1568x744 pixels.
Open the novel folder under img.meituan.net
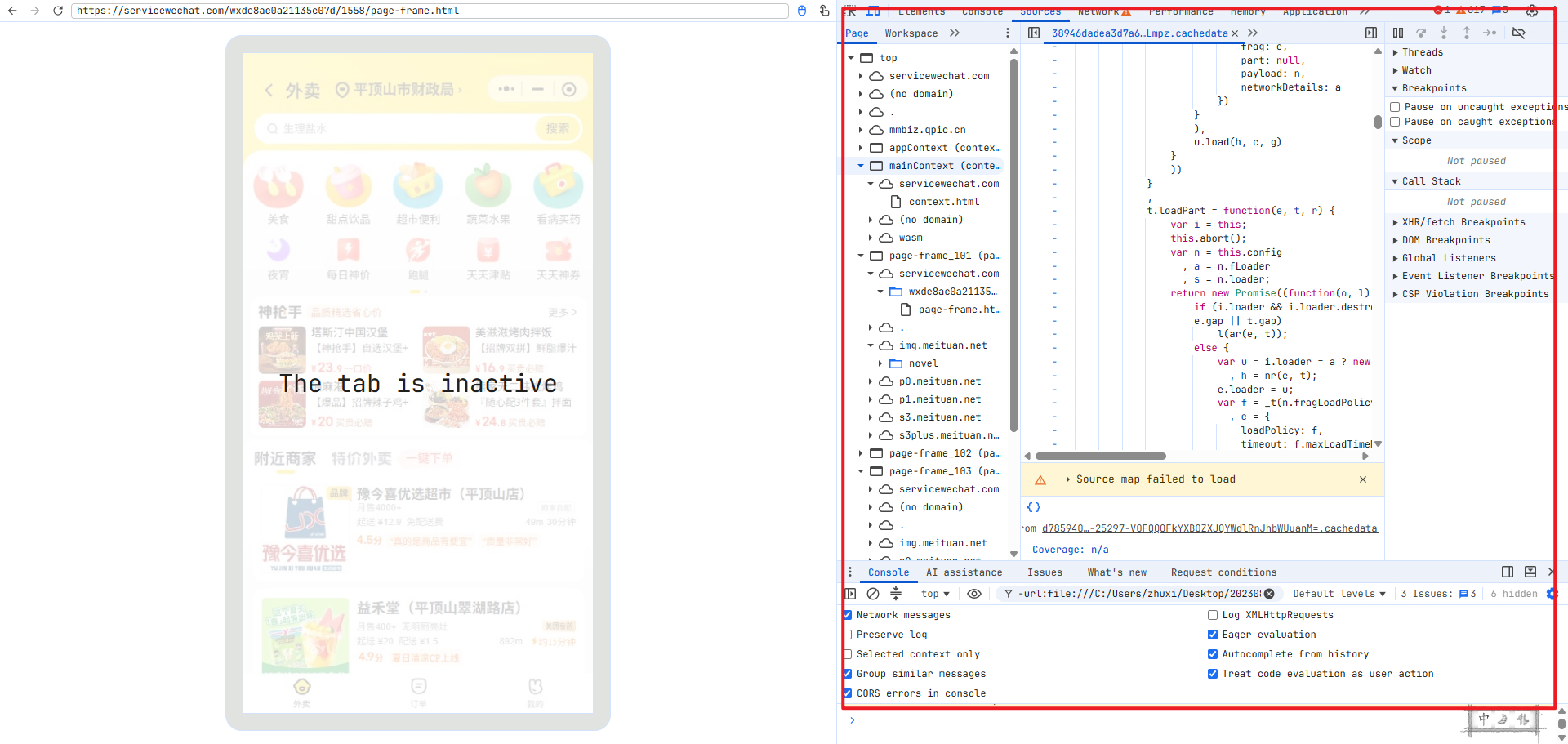[923, 363]
